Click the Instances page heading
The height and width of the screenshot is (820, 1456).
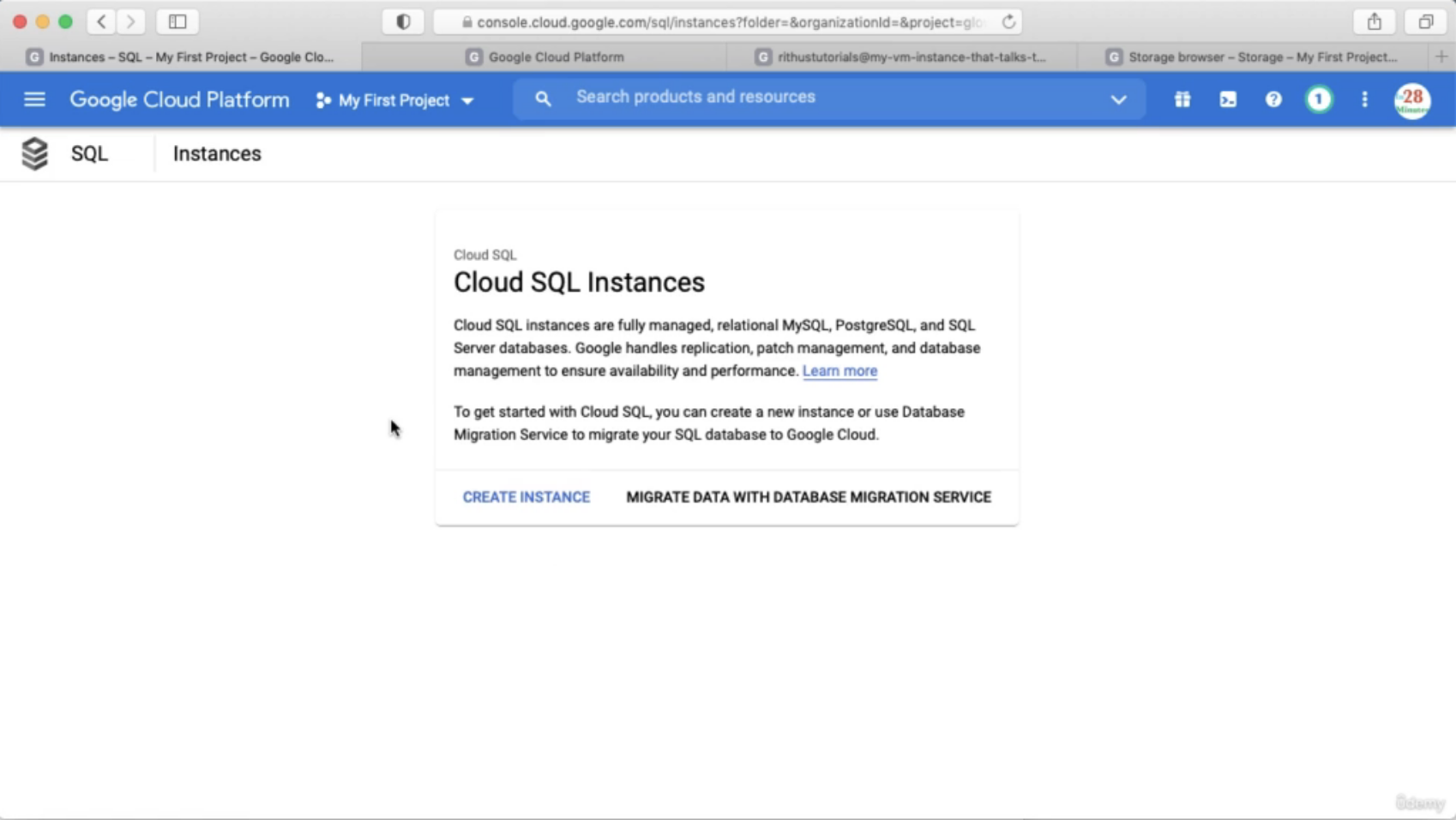coord(217,154)
